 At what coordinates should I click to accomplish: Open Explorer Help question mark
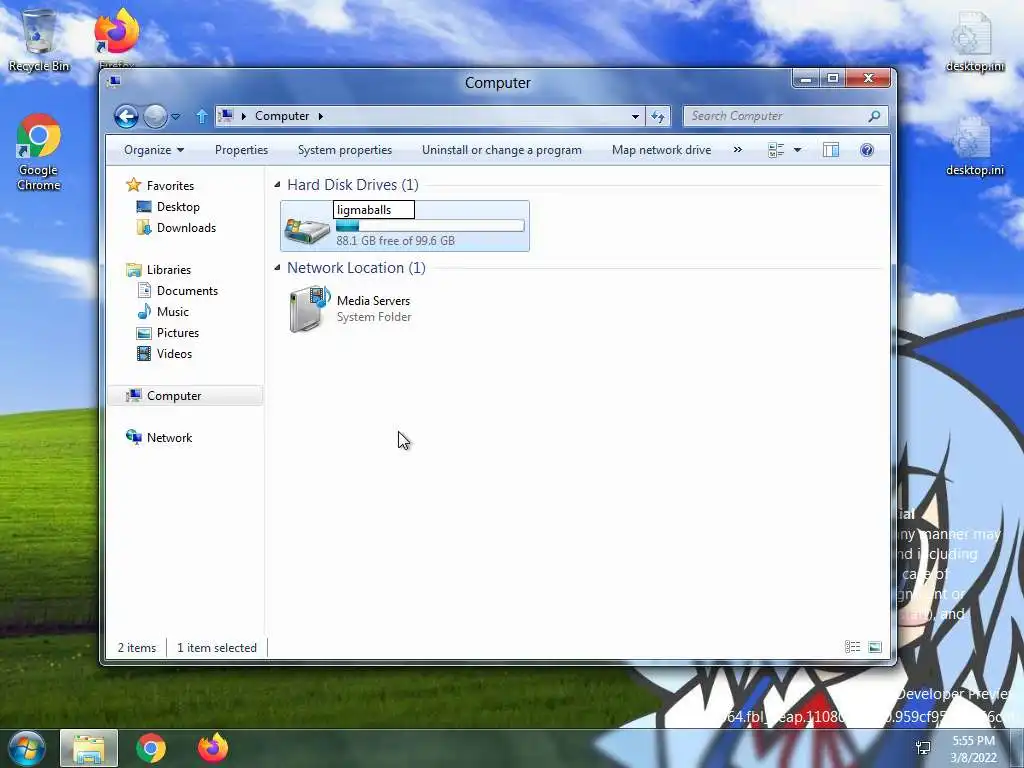(x=867, y=150)
